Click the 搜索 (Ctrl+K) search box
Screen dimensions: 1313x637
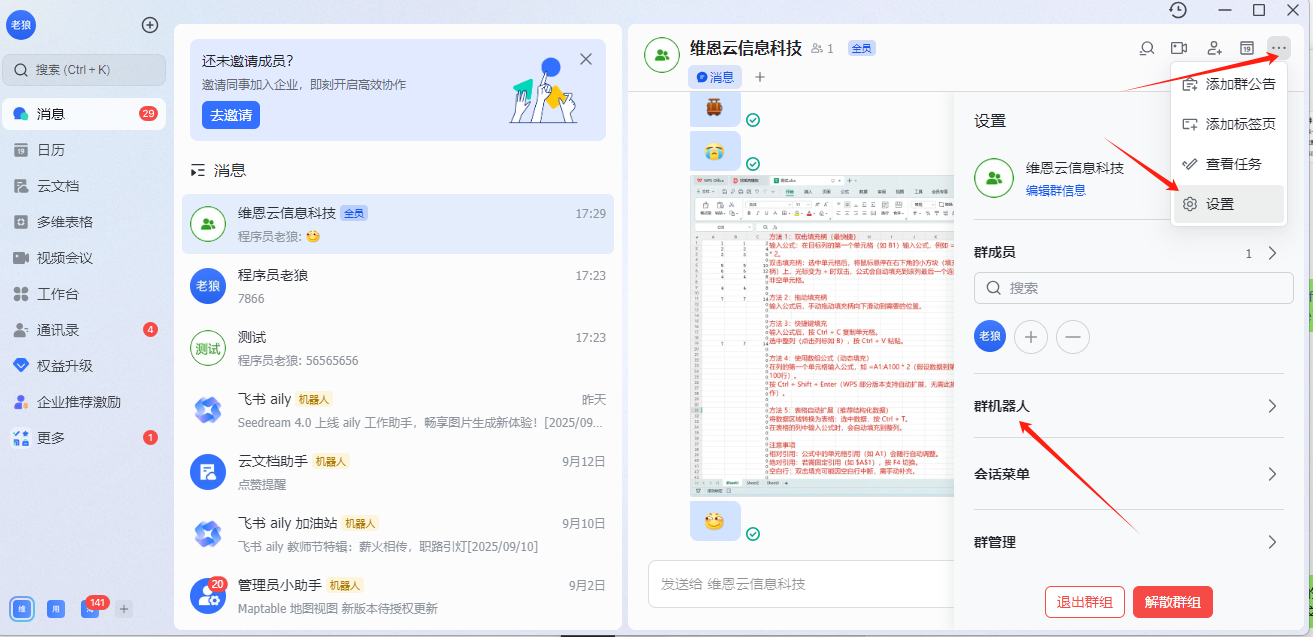point(84,70)
